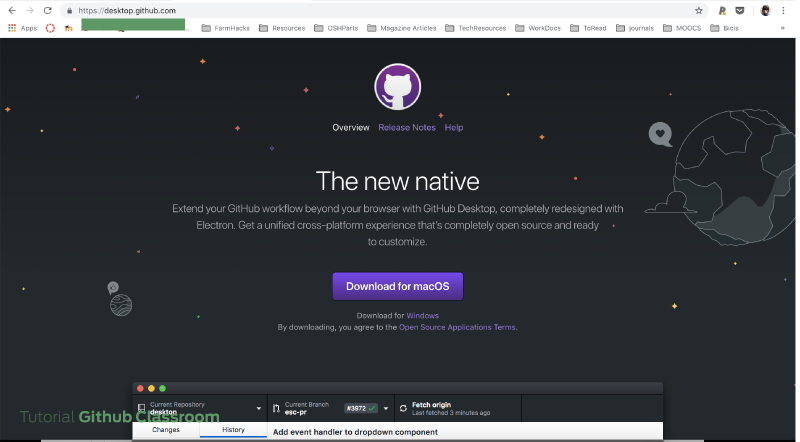Click the Download for macOS button

(397, 286)
